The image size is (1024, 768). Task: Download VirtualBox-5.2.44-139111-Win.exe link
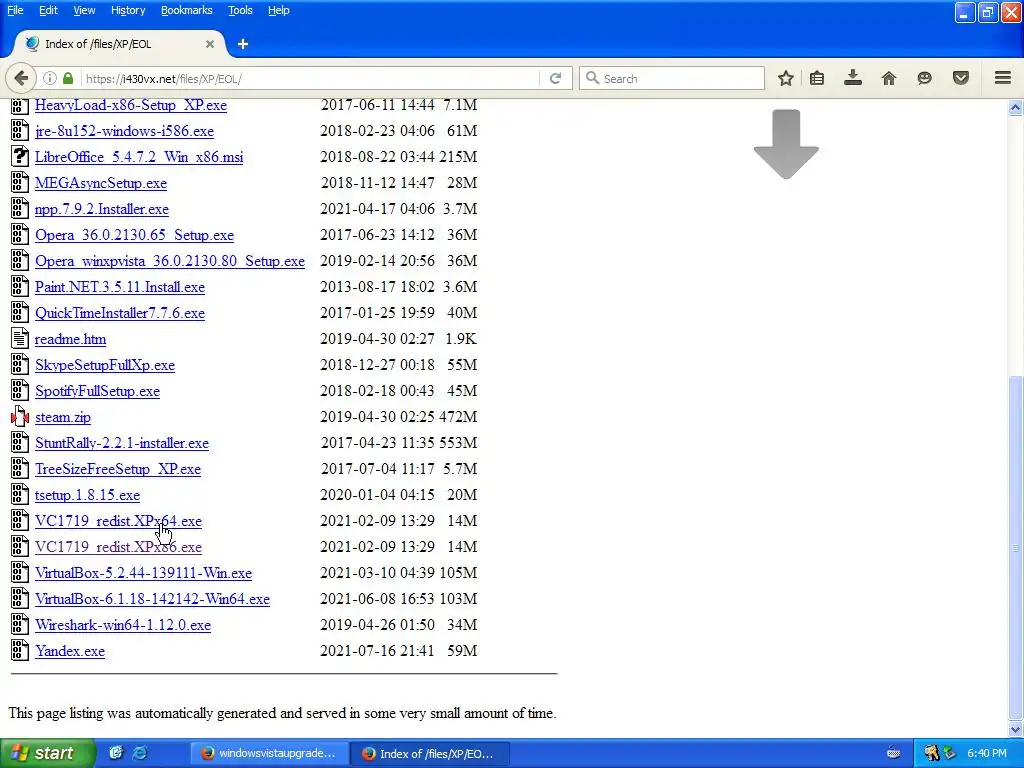click(x=143, y=573)
